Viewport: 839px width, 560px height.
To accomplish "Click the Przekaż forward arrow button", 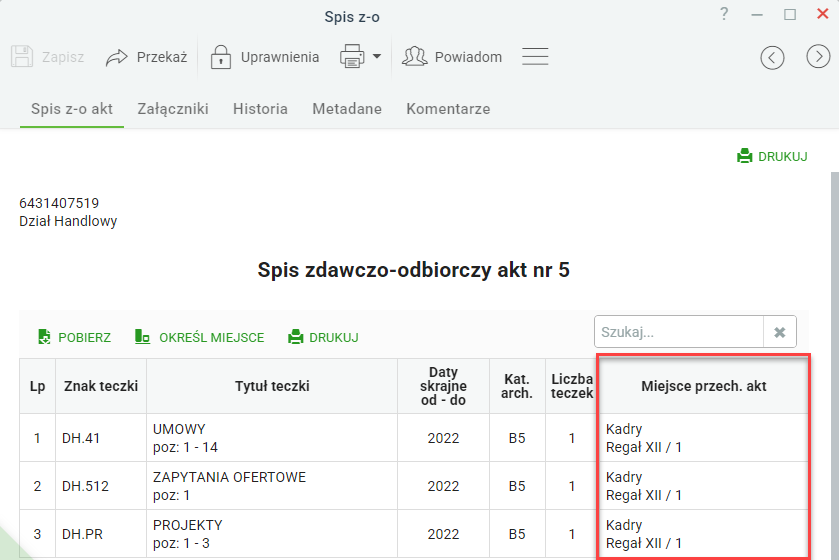I will [x=146, y=57].
